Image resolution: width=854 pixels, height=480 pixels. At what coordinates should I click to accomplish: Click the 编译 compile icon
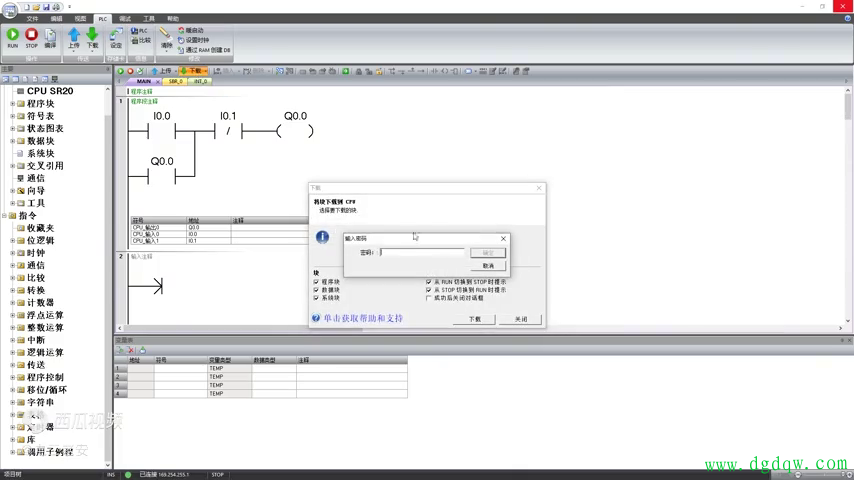click(x=50, y=36)
